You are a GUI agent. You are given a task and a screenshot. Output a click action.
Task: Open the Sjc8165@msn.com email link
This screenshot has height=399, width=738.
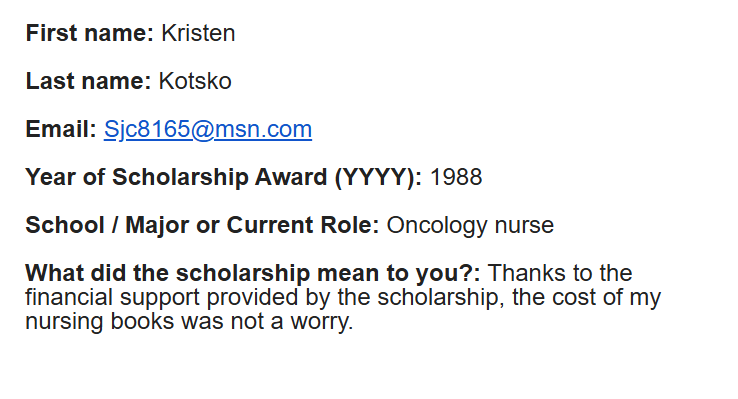pos(208,129)
